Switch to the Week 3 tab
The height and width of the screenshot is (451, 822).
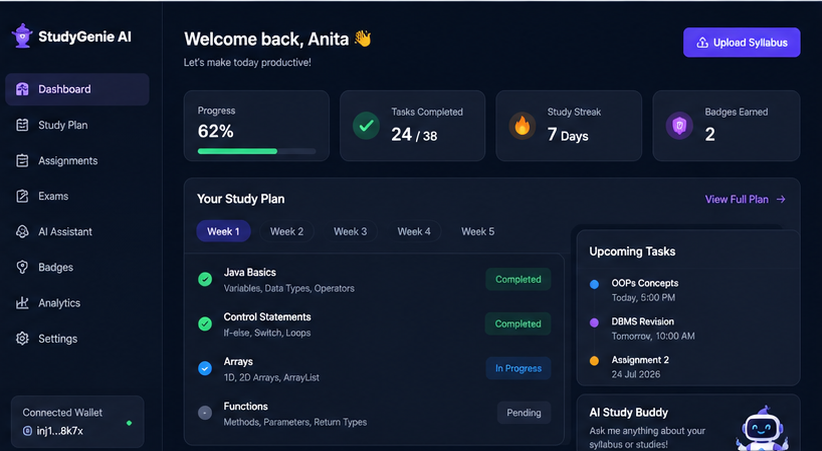tap(350, 231)
